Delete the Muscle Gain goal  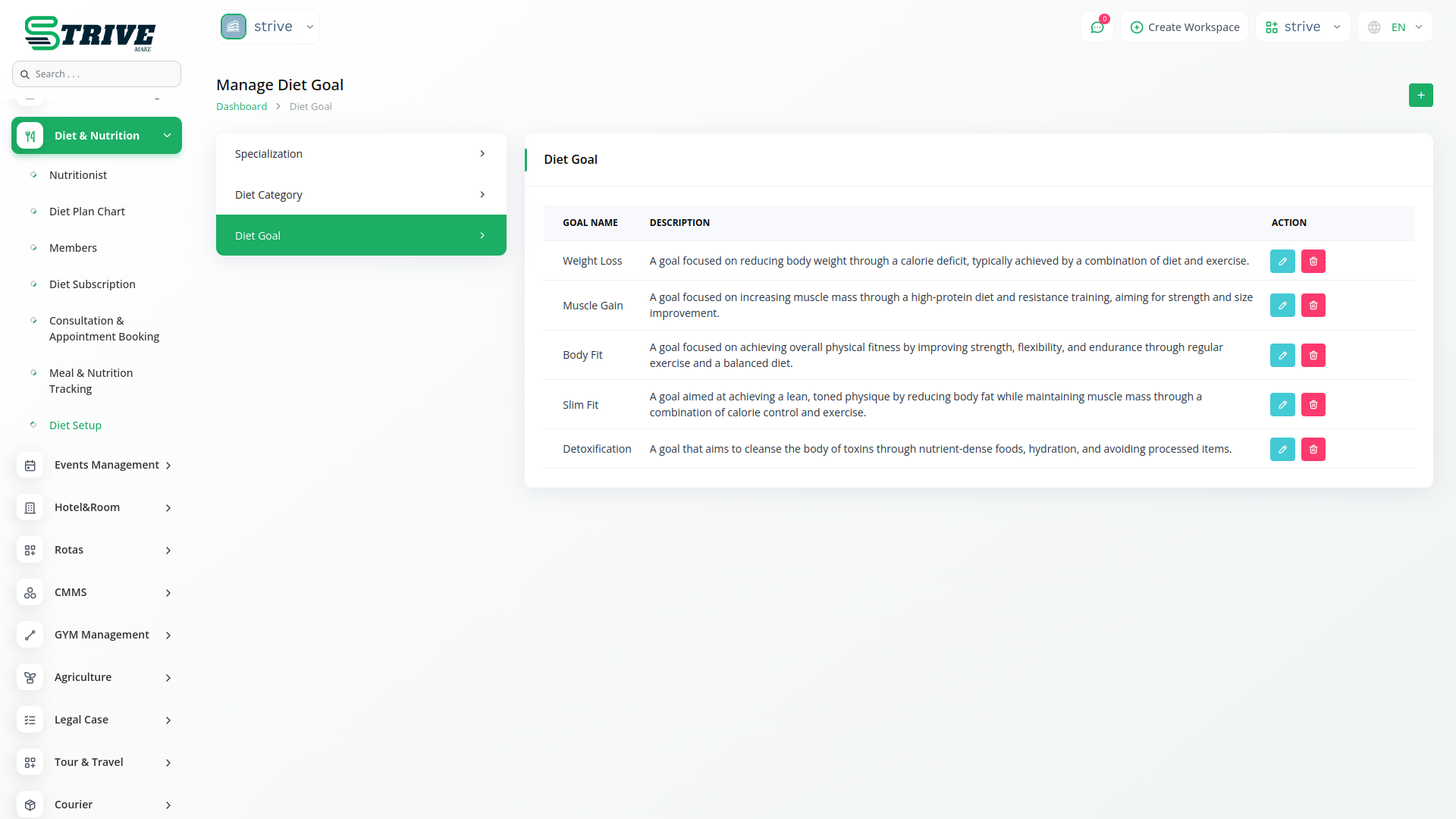(x=1313, y=306)
